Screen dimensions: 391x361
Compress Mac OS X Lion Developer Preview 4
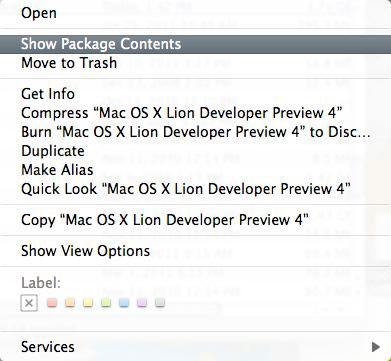click(195, 113)
